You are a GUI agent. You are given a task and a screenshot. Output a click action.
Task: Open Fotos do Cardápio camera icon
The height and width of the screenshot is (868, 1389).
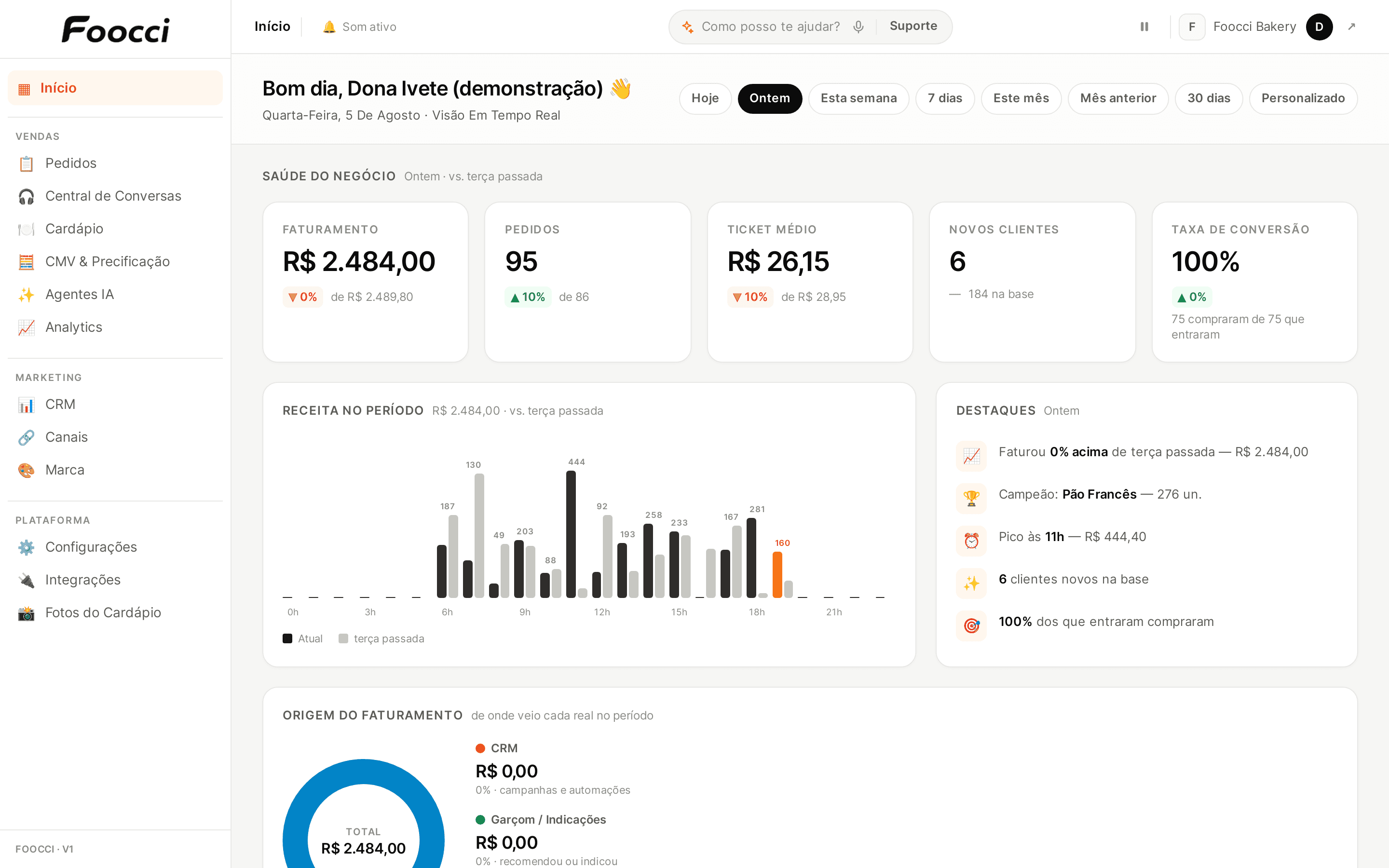pos(26,612)
